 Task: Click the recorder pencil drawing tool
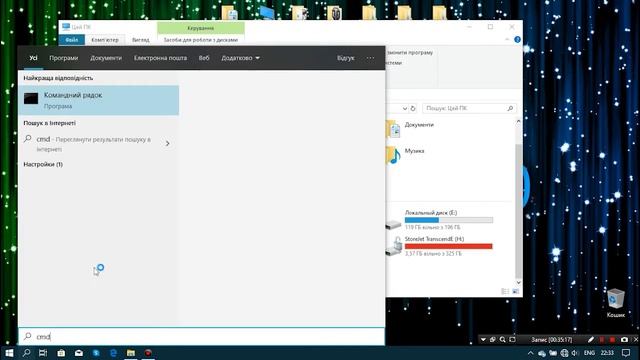(x=591, y=340)
